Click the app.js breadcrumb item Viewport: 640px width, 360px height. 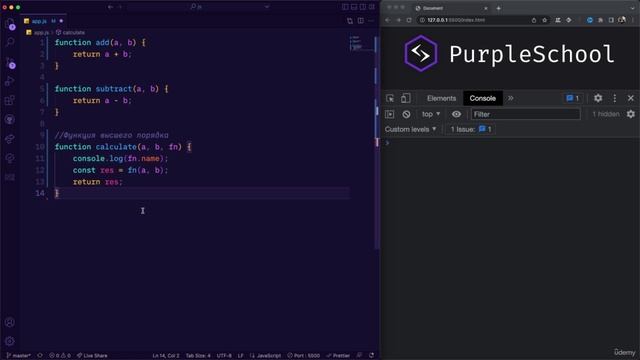[x=38, y=32]
